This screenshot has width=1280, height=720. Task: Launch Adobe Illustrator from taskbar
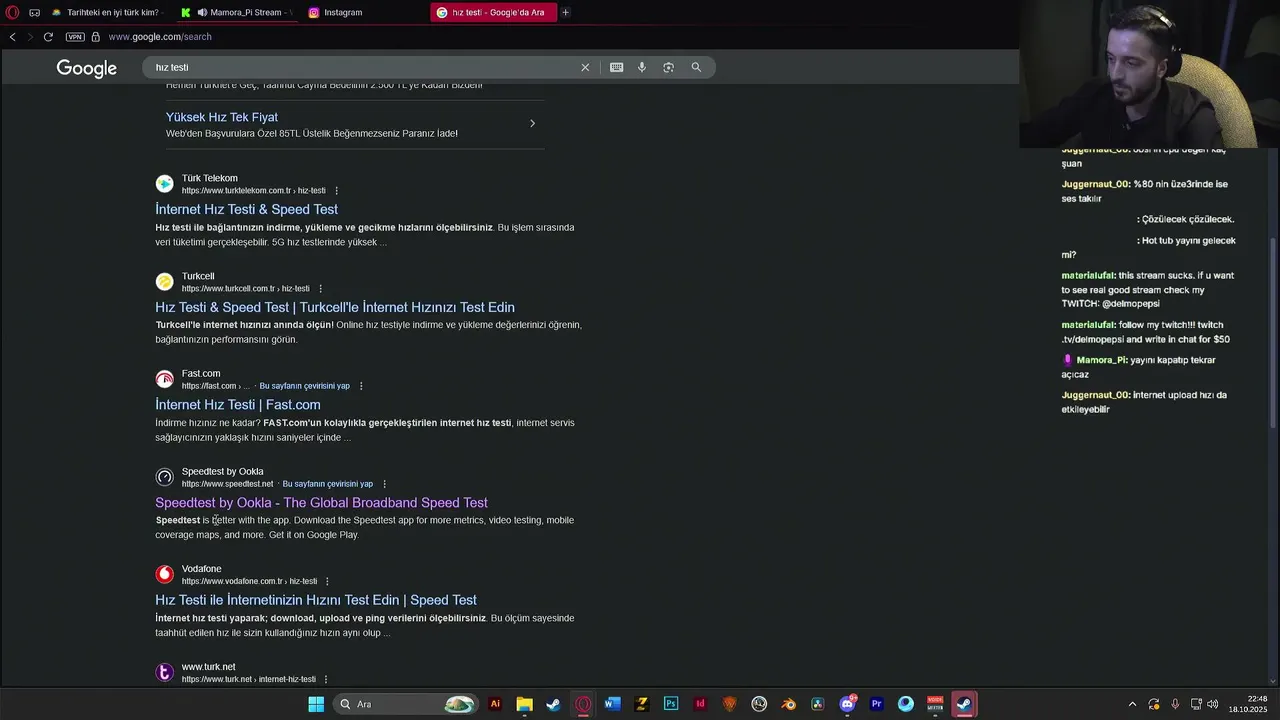point(495,704)
